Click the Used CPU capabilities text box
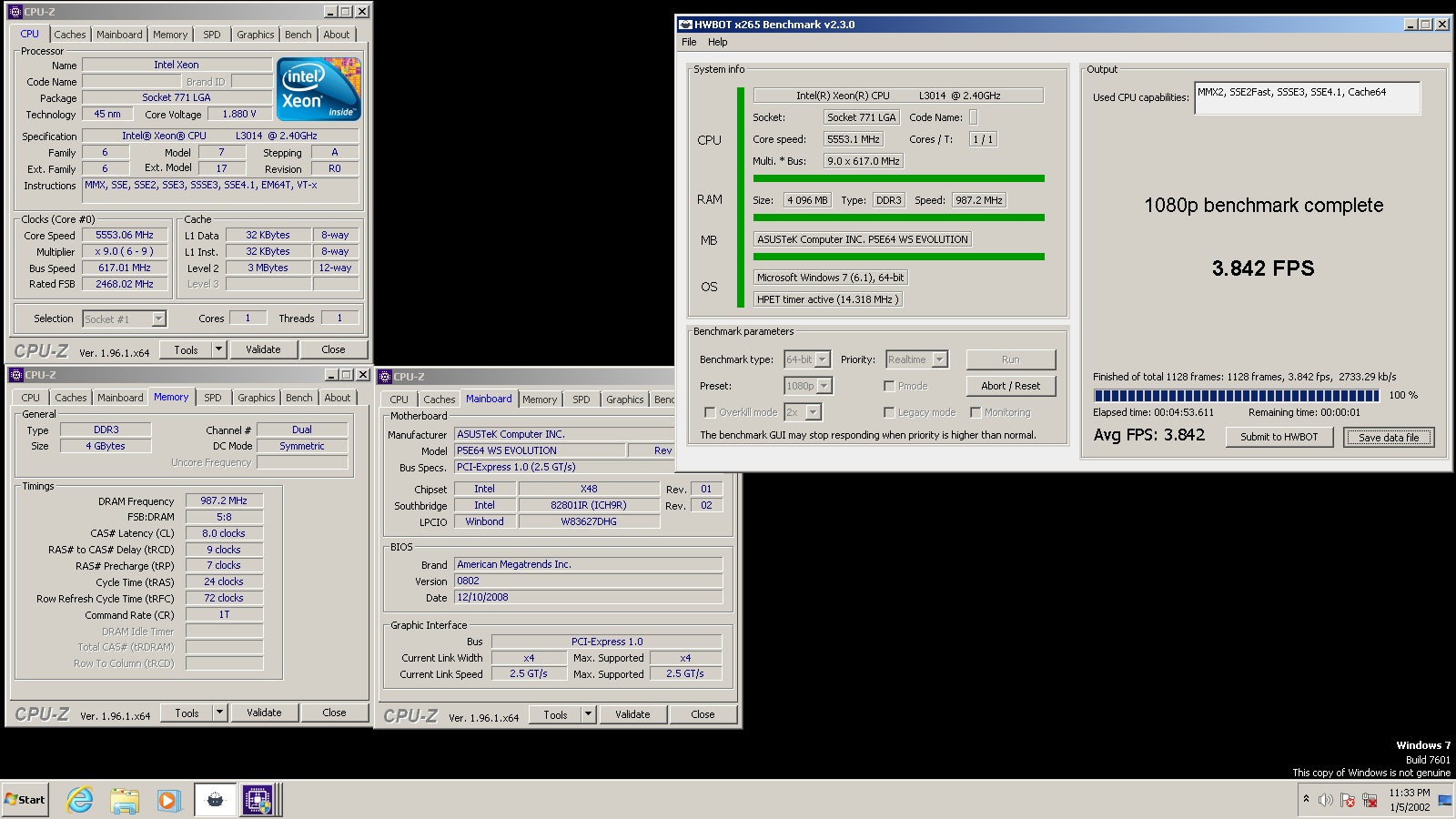Image resolution: width=1456 pixels, height=819 pixels. coord(1308,98)
